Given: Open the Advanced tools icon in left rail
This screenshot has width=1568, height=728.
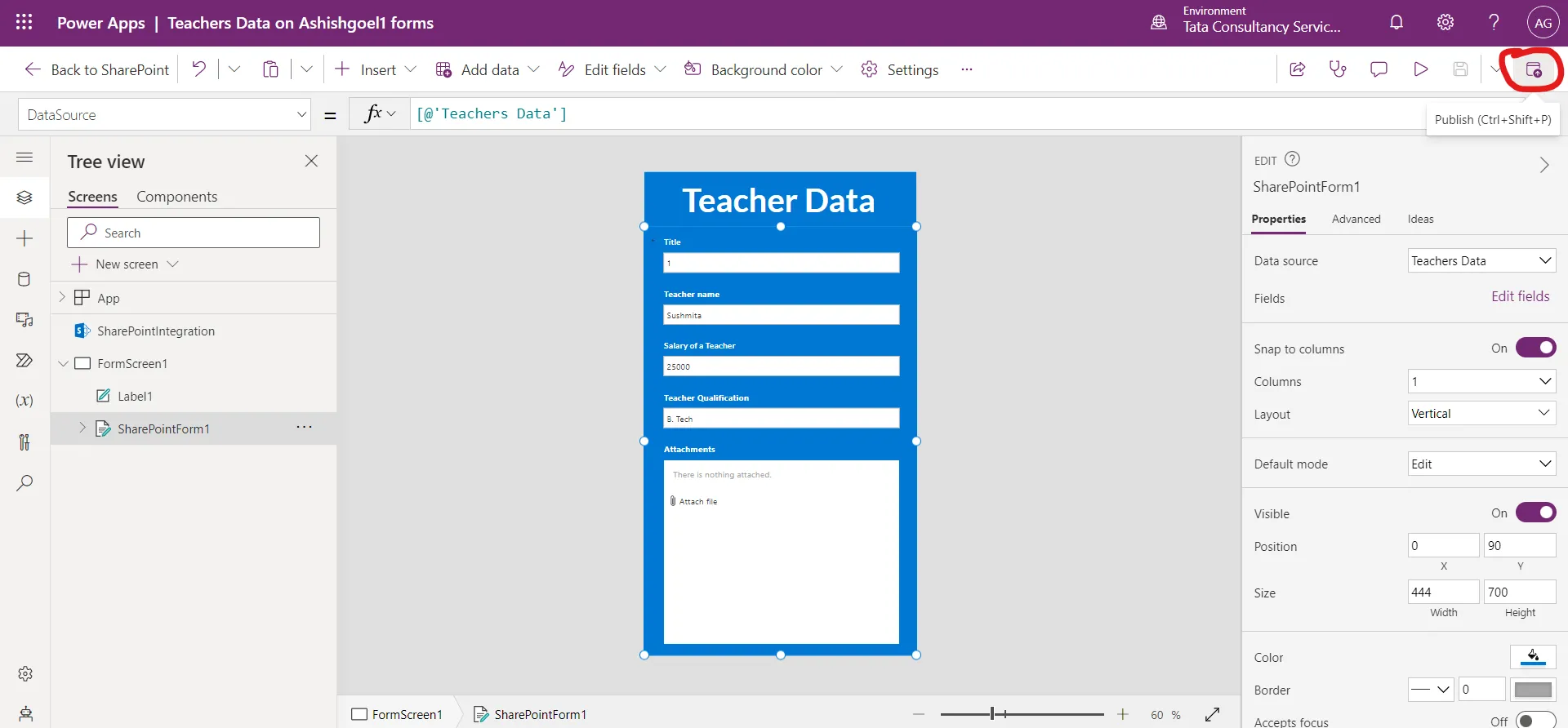Looking at the screenshot, I should tap(24, 442).
